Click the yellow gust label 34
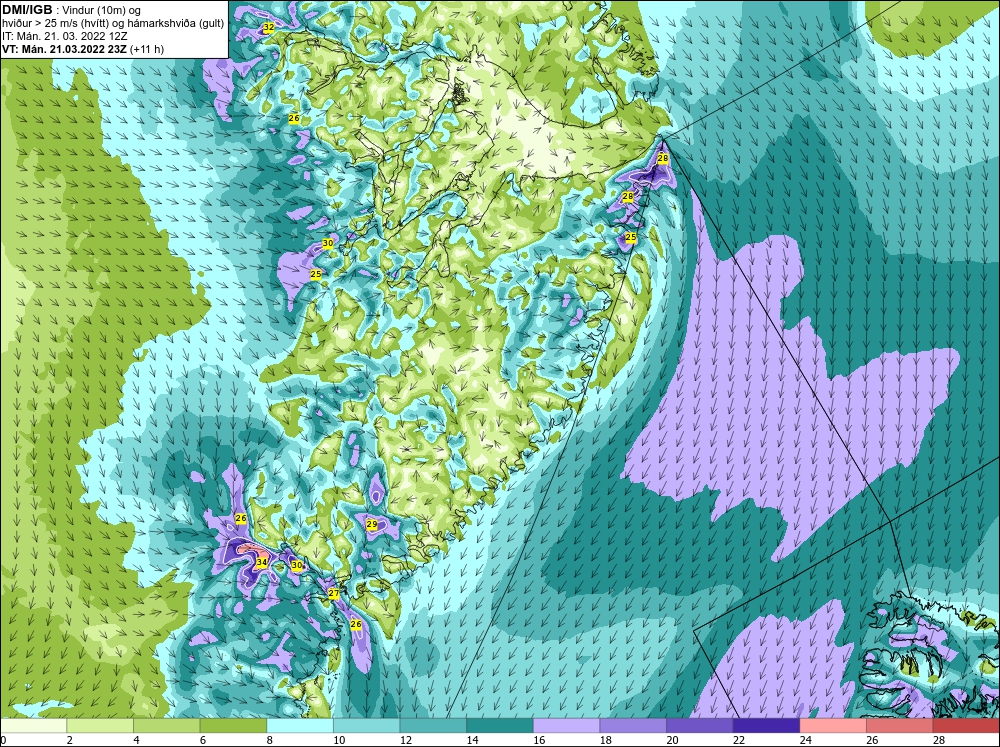 click(x=261, y=563)
